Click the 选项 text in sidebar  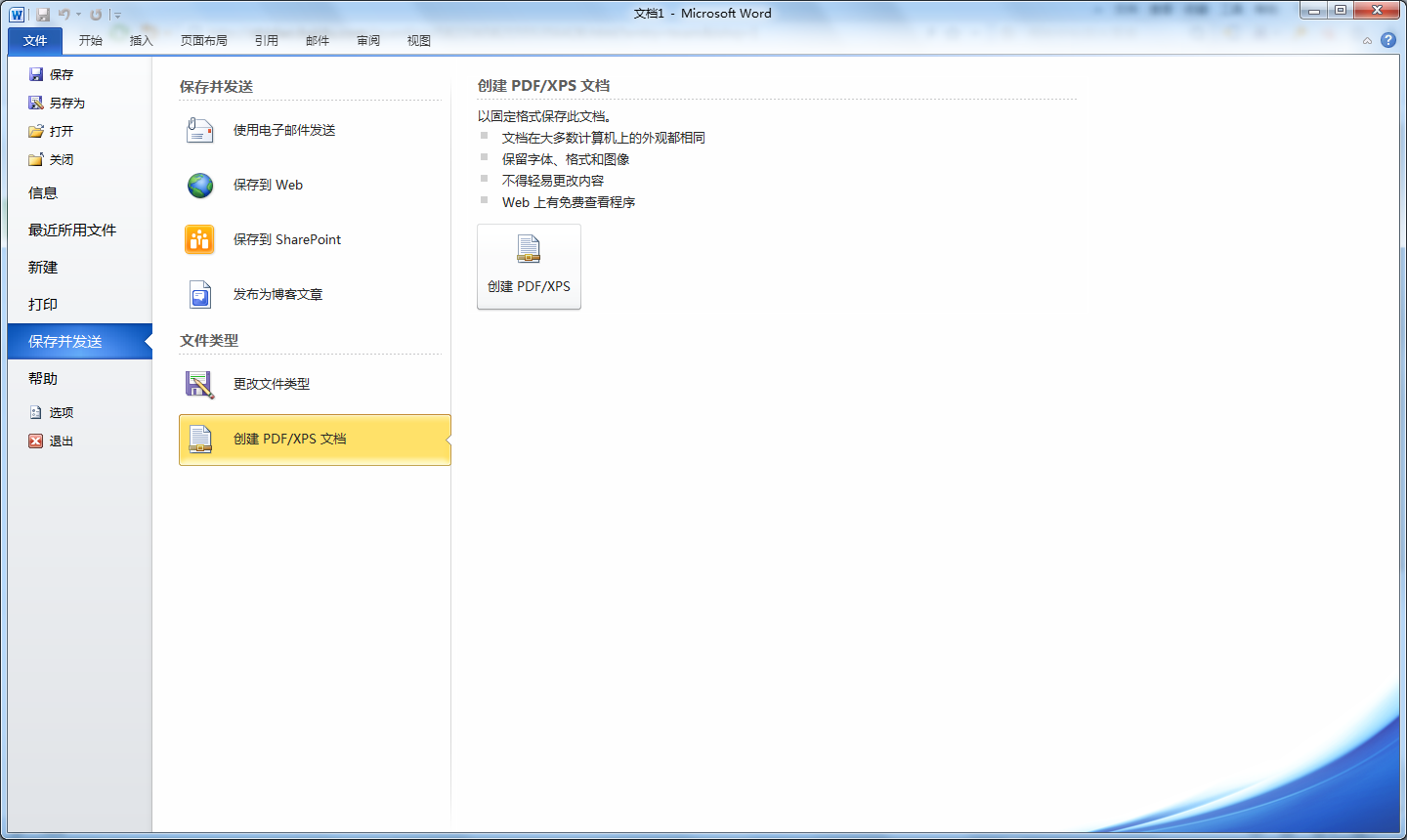(62, 412)
